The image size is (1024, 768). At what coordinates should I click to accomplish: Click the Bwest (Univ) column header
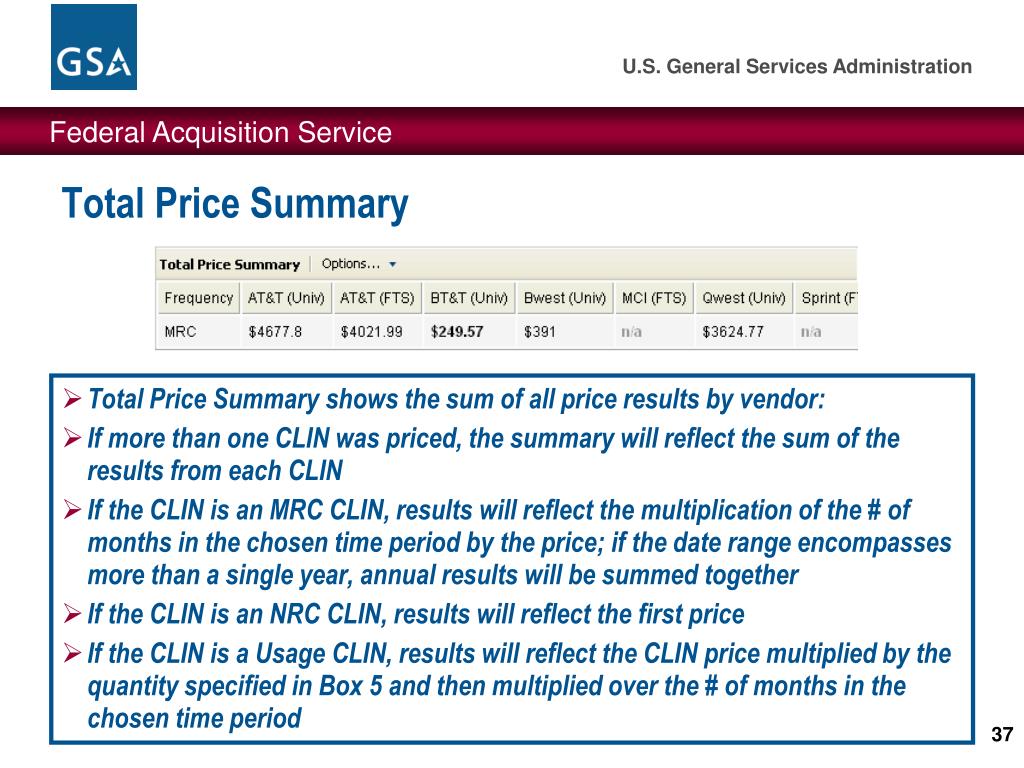pos(565,298)
